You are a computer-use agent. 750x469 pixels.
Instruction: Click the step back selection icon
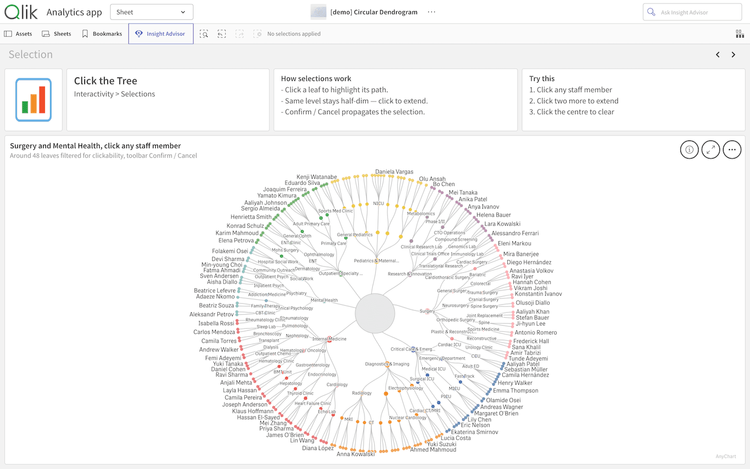[221, 34]
